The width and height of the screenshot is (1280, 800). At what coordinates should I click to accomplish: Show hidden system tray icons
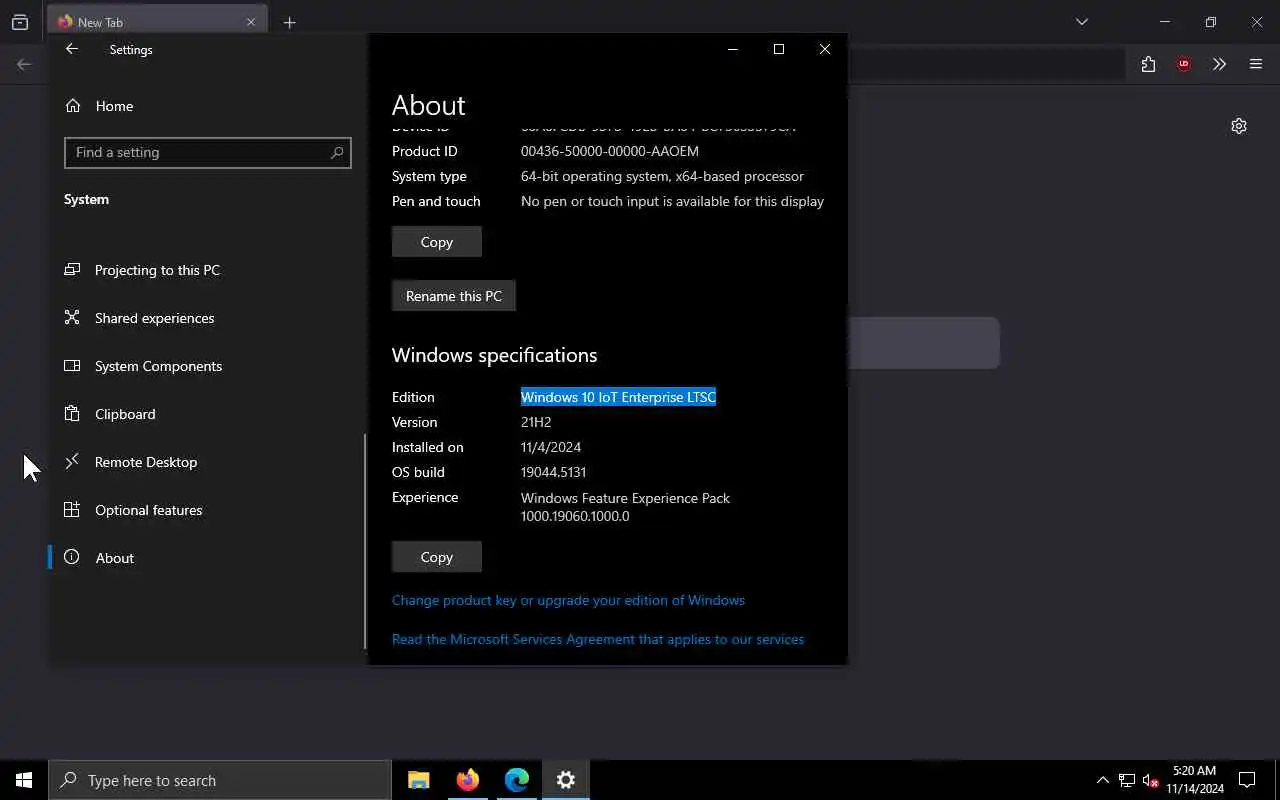coord(1103,780)
